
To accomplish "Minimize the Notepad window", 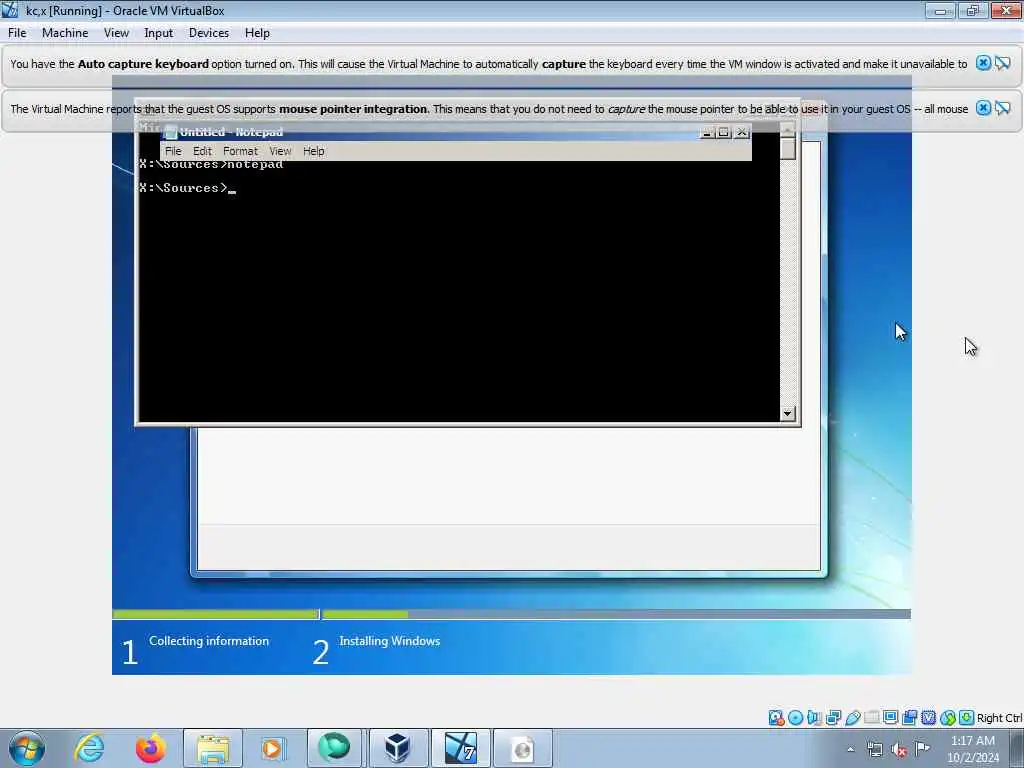I will [x=707, y=132].
